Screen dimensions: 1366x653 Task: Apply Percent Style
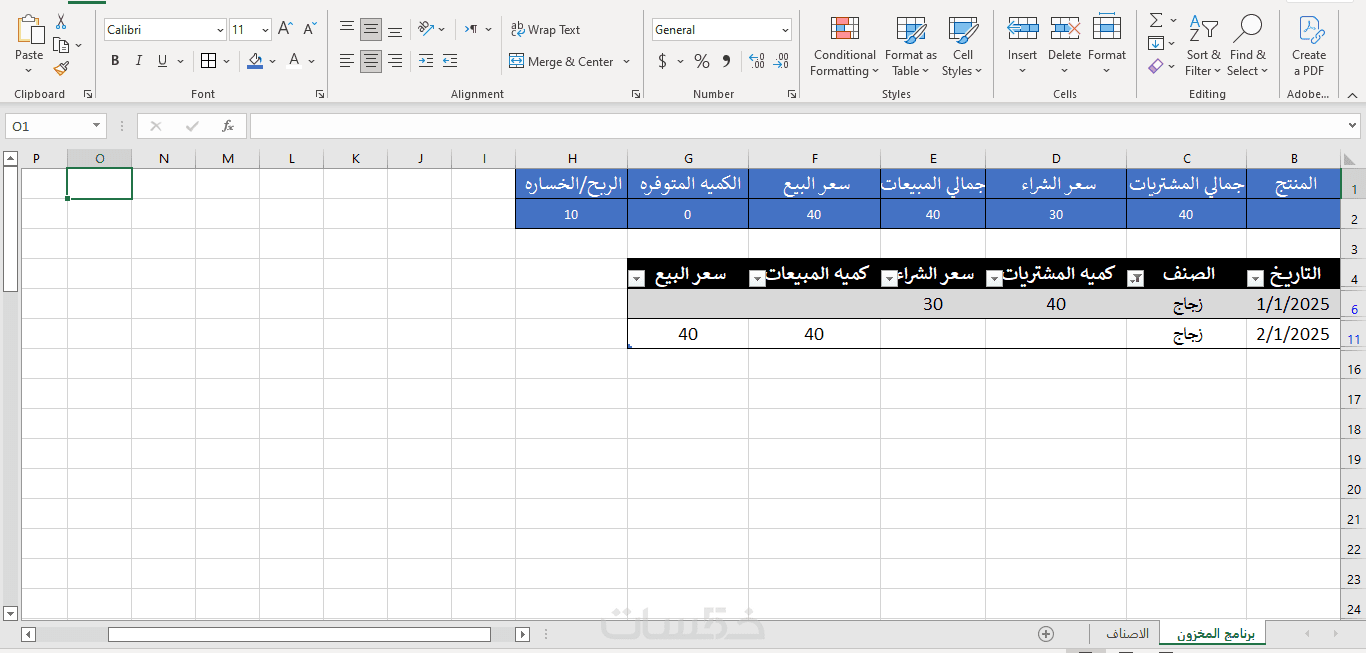[x=702, y=61]
